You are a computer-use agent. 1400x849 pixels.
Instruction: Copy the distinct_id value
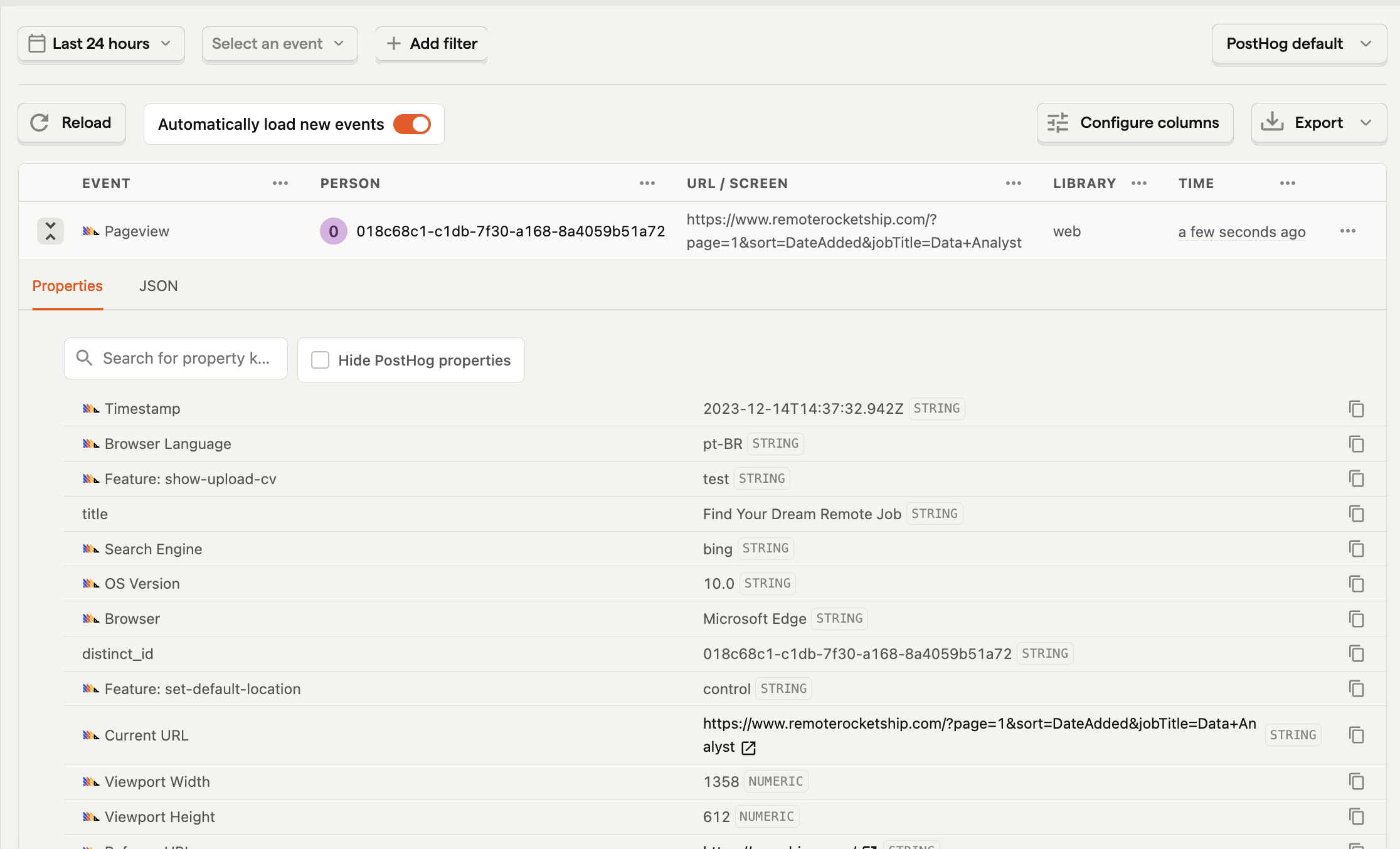click(1356, 654)
